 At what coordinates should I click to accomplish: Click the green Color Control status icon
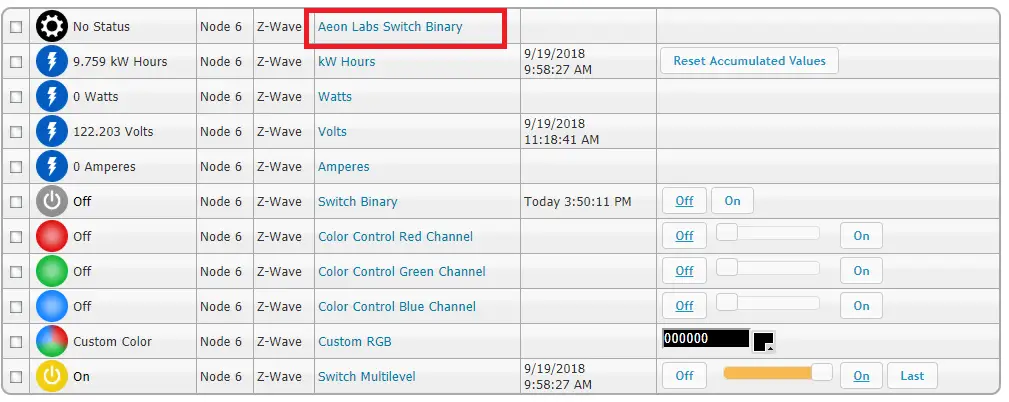coord(51,271)
